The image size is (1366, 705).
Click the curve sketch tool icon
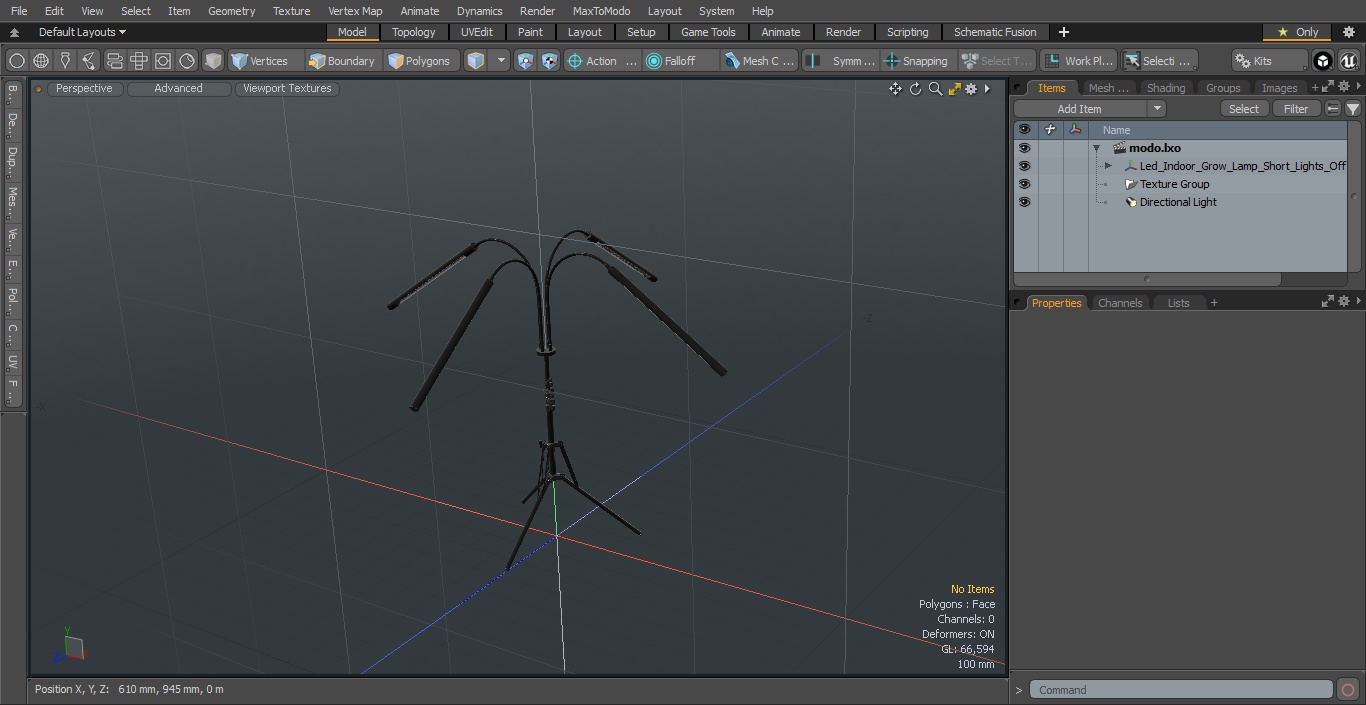[x=89, y=61]
